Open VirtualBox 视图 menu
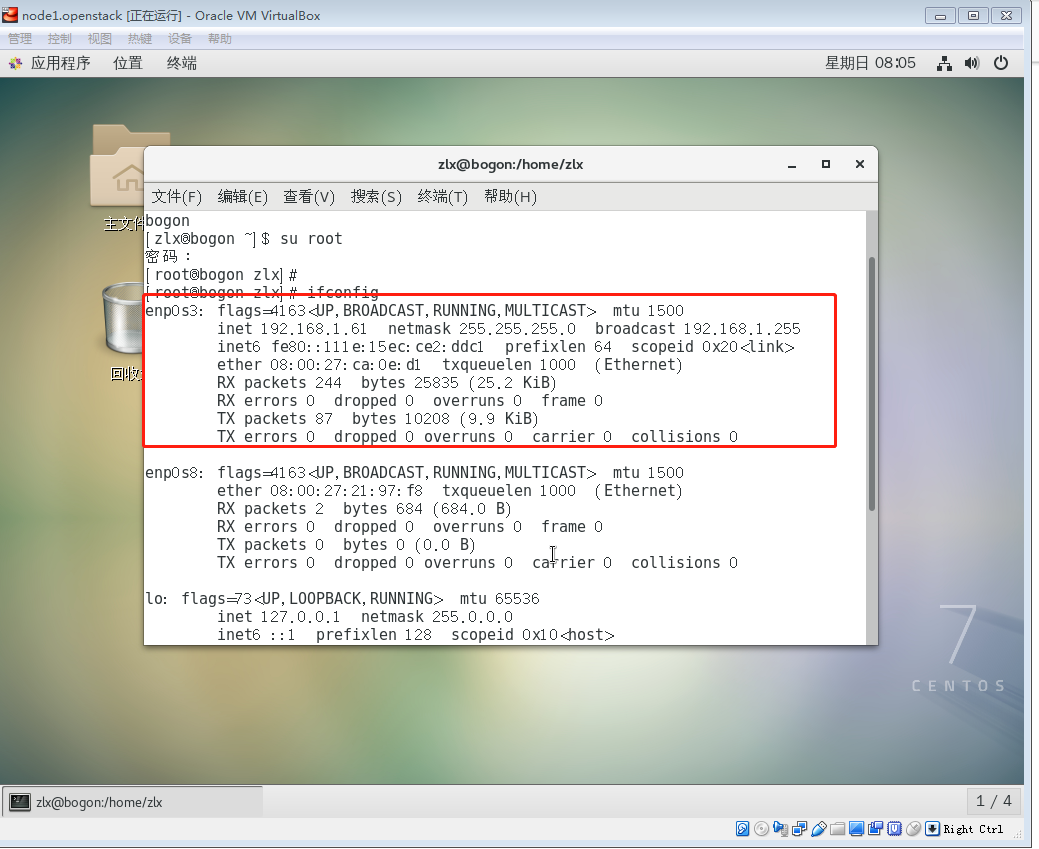The image size is (1039, 849). (99, 39)
